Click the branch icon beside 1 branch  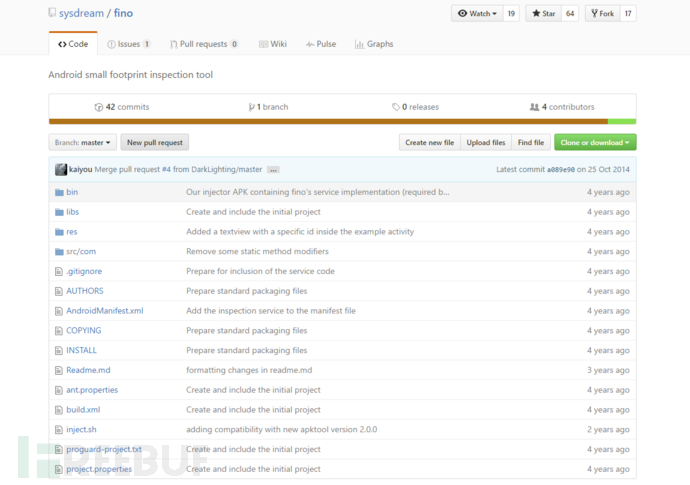(252, 107)
